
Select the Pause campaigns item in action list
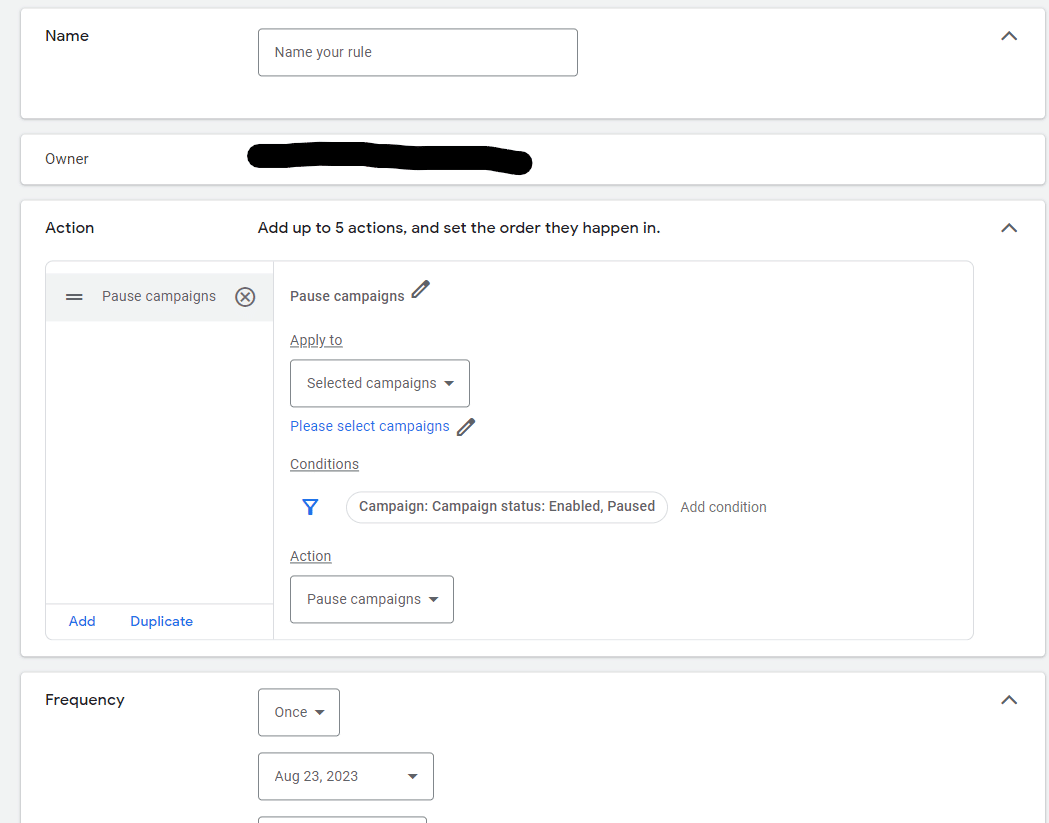pos(159,297)
